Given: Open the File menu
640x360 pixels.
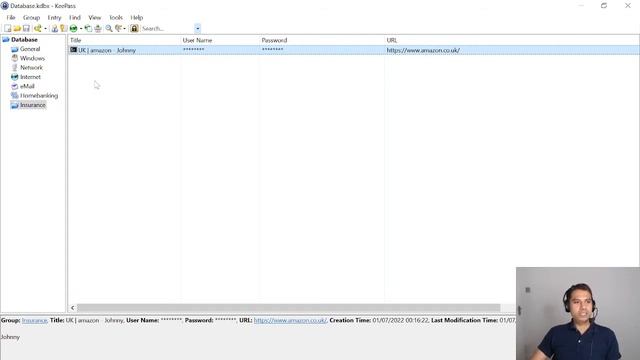Looking at the screenshot, I should tap(11, 18).
